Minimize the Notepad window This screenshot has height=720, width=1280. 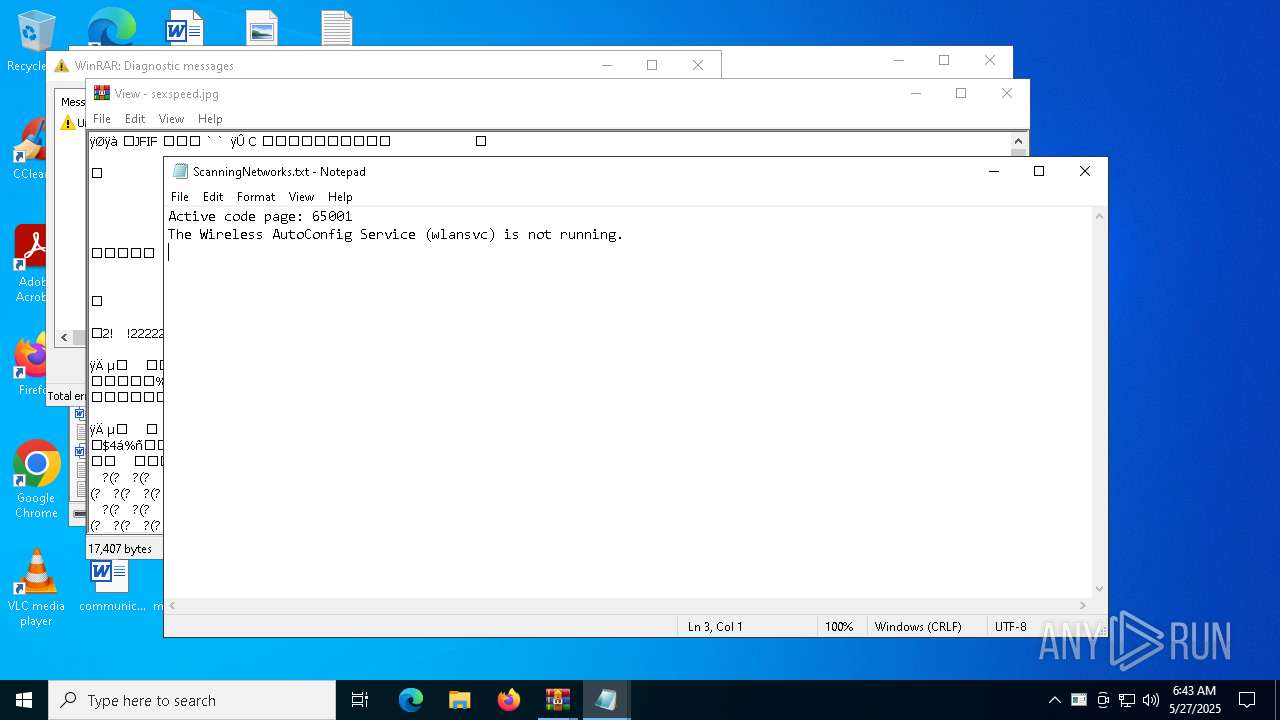point(994,171)
